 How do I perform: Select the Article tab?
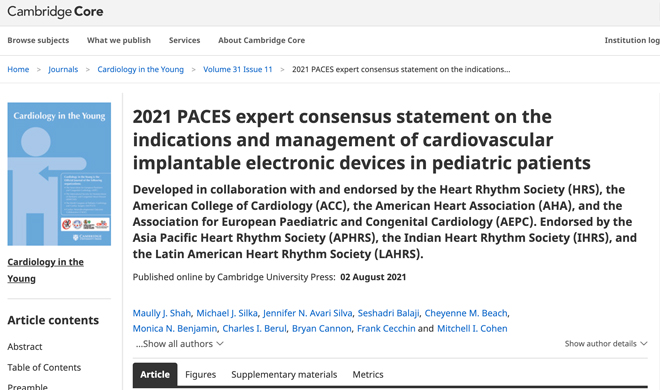(x=155, y=374)
